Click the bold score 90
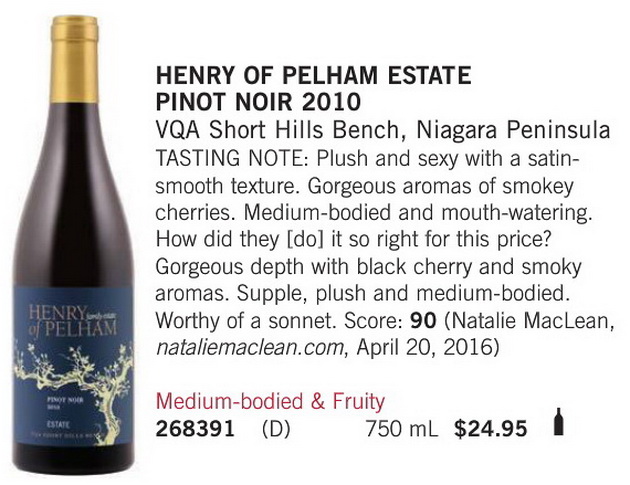630x485 pixels. 423,321
